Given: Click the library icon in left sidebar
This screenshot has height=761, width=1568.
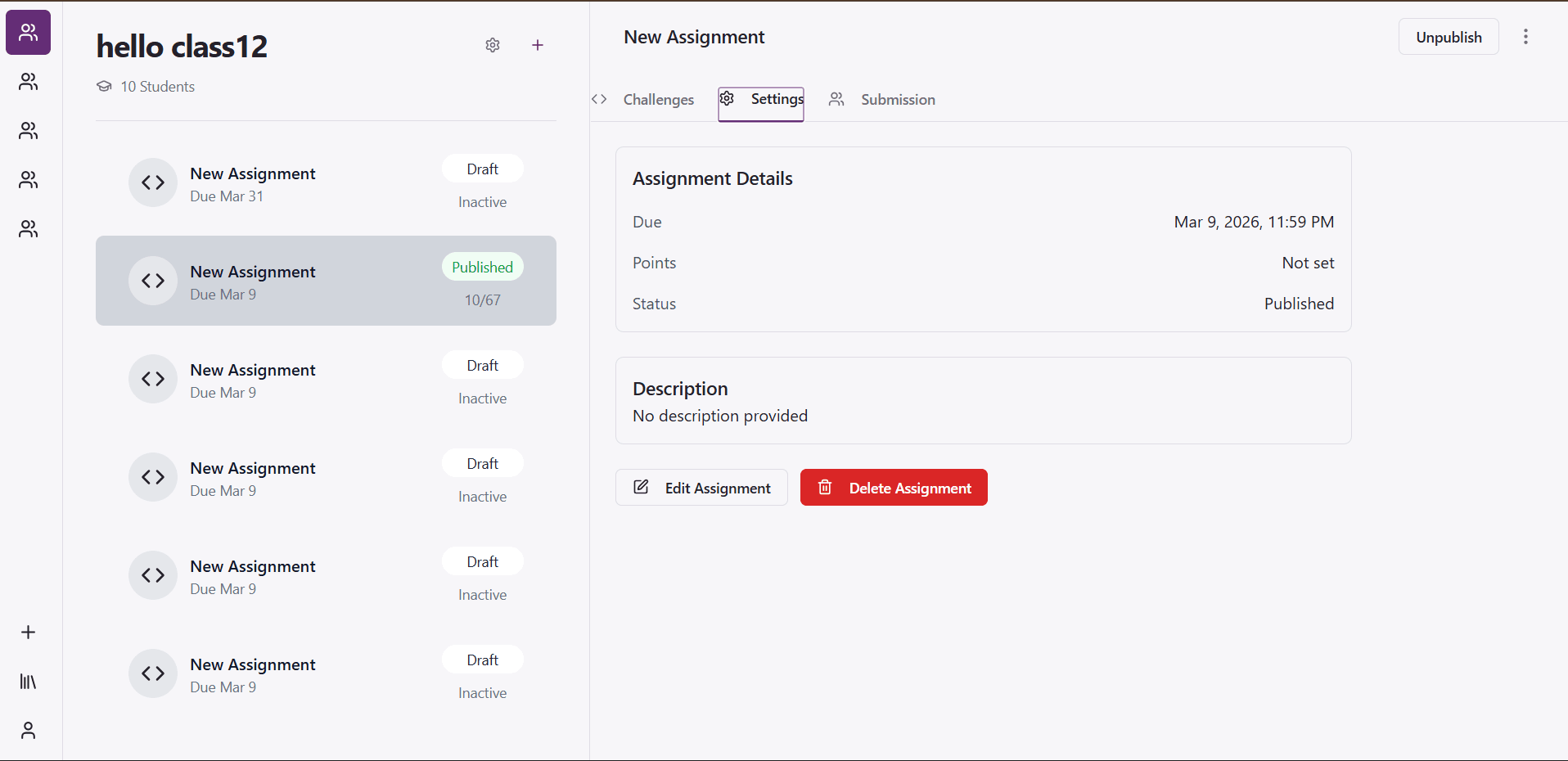Looking at the screenshot, I should click(28, 681).
